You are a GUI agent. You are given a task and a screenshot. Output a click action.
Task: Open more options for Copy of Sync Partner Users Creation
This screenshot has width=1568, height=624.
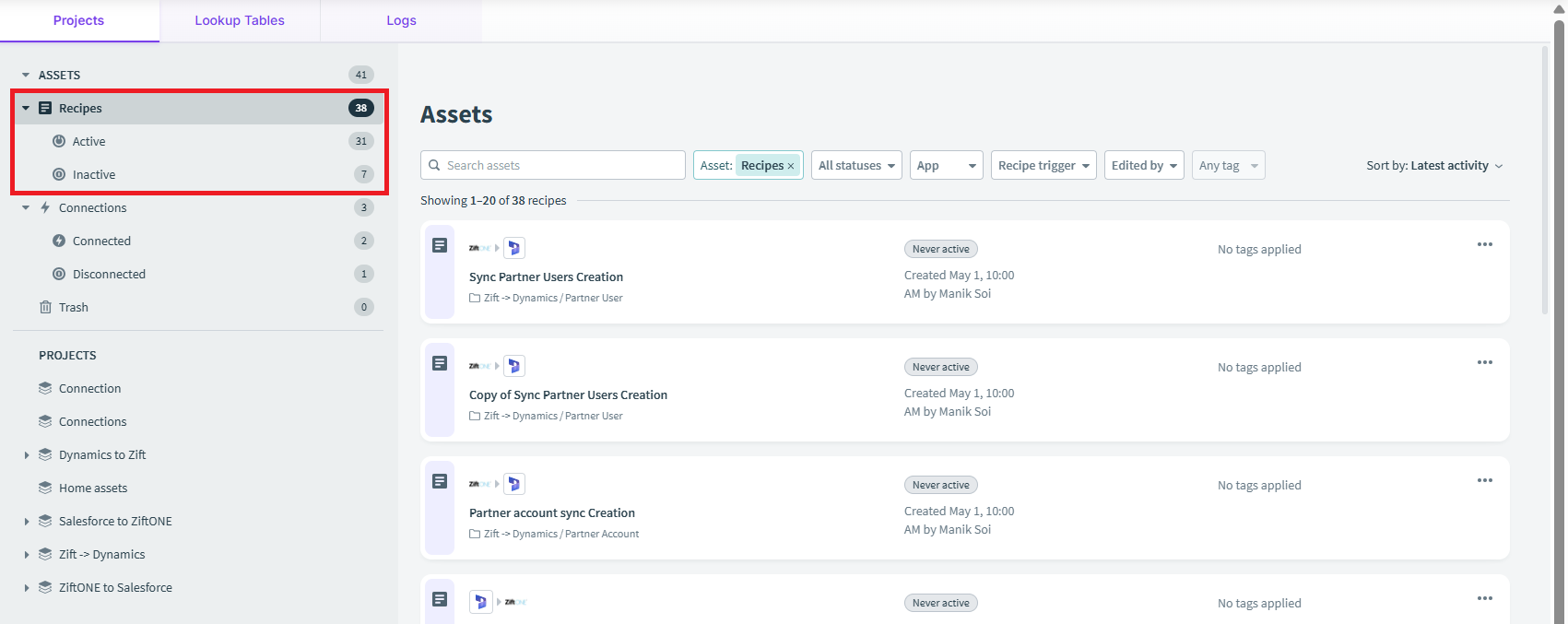click(1484, 362)
